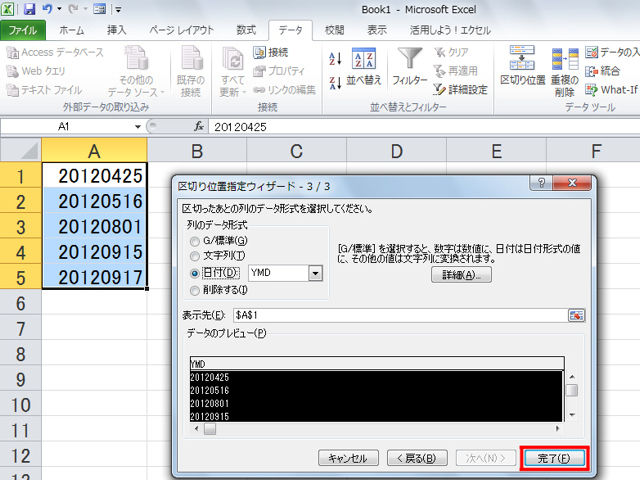Open その他のデータ ソース dropdown
This screenshot has width=640, height=480.
pyautogui.click(x=136, y=72)
